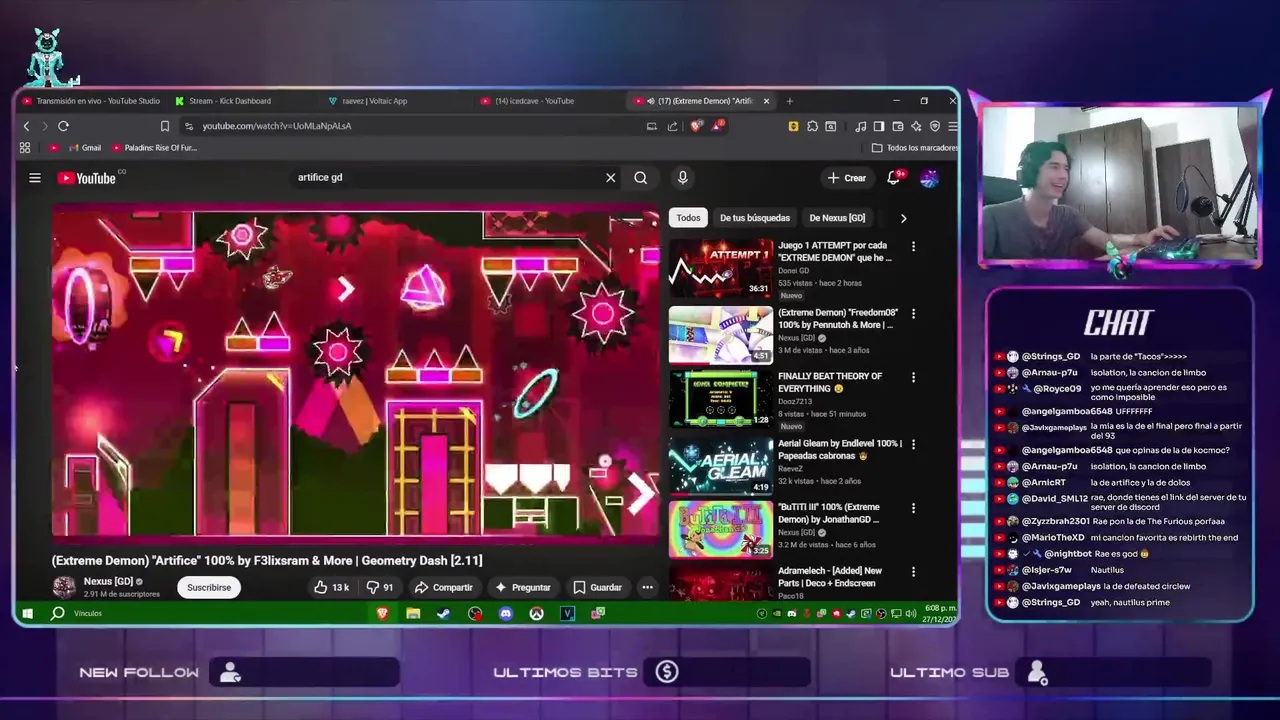The image size is (1280, 720).
Task: Open File Explorer from the taskbar
Action: click(413, 613)
